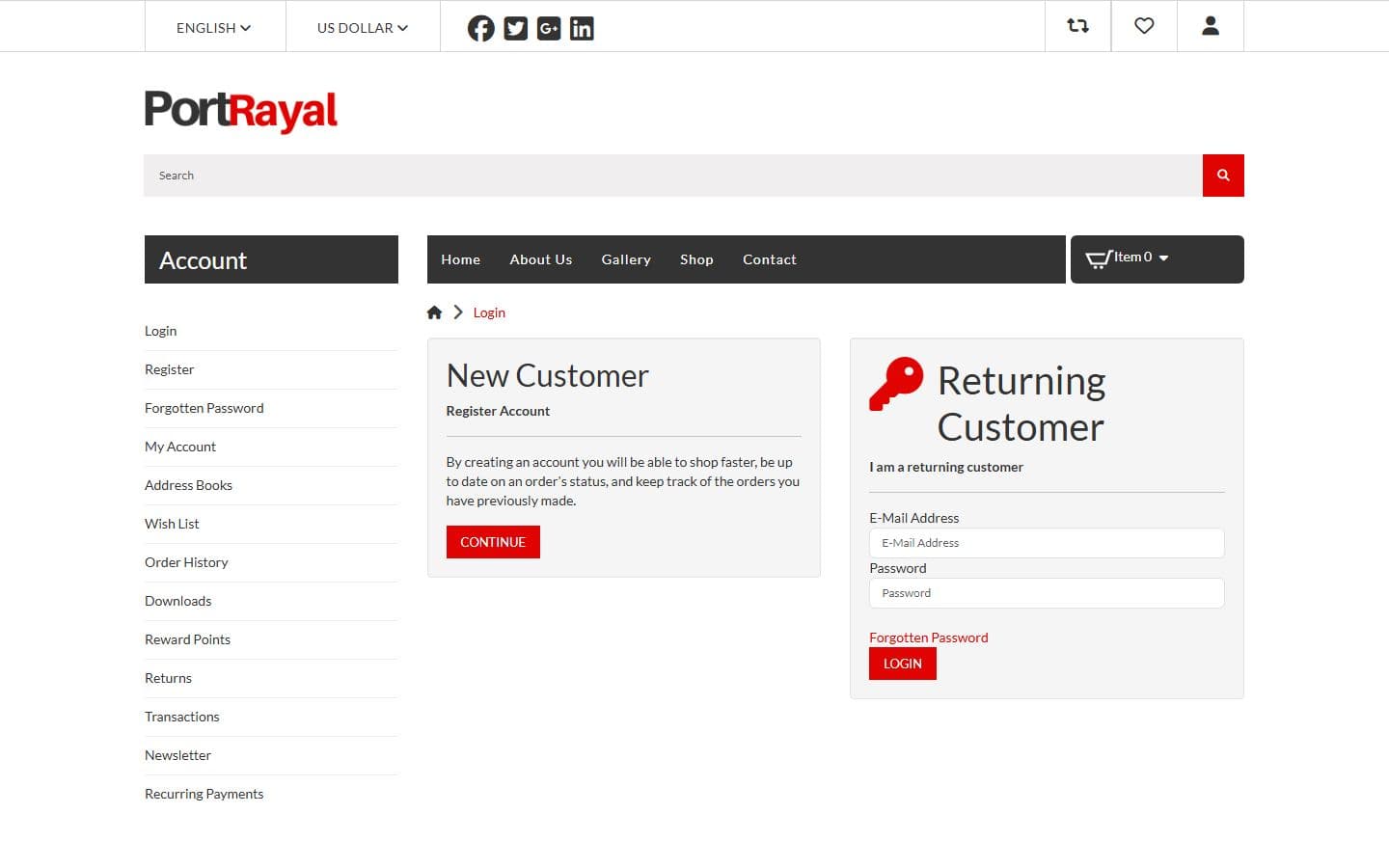Open the user account icon
The image size is (1389, 868).
point(1211,26)
